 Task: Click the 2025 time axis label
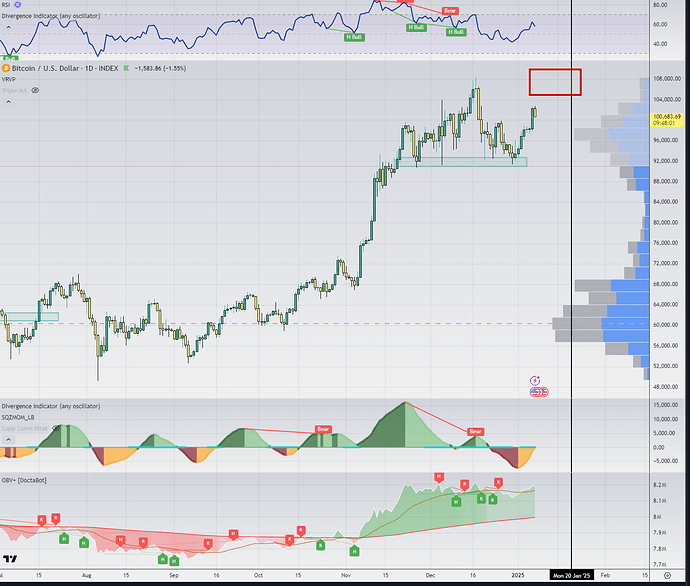pyautogui.click(x=518, y=575)
